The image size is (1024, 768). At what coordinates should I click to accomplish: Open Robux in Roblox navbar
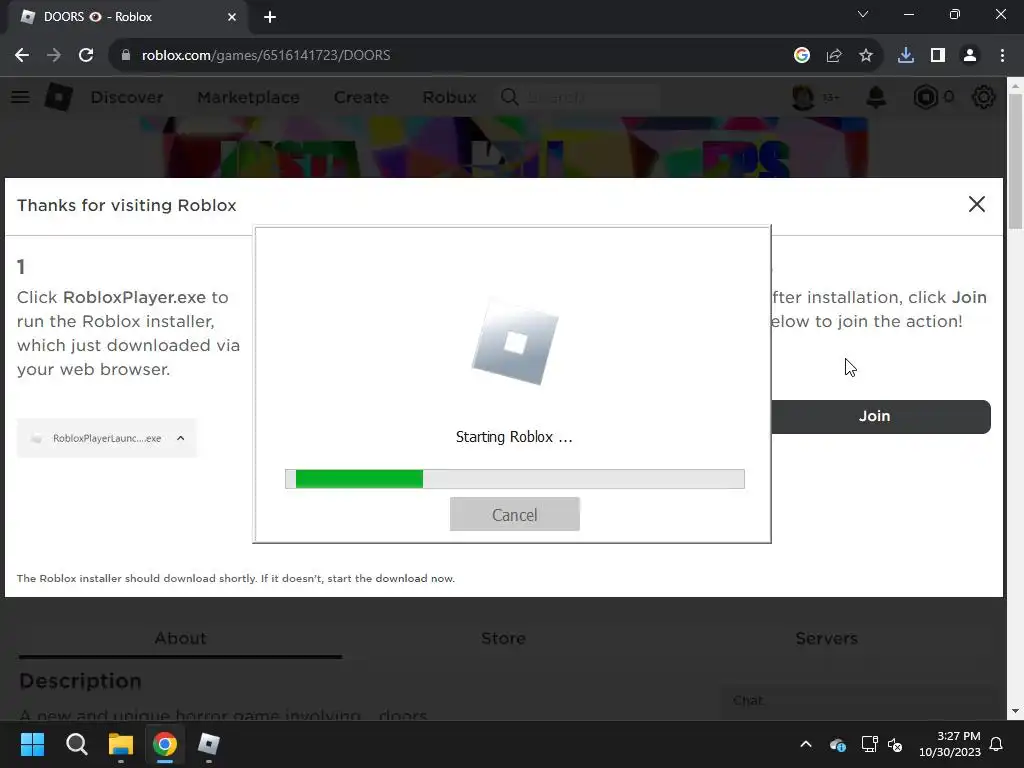(449, 97)
